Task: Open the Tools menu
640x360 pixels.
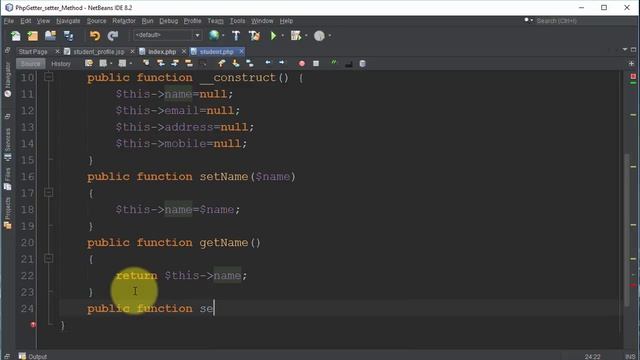Action: (237, 21)
